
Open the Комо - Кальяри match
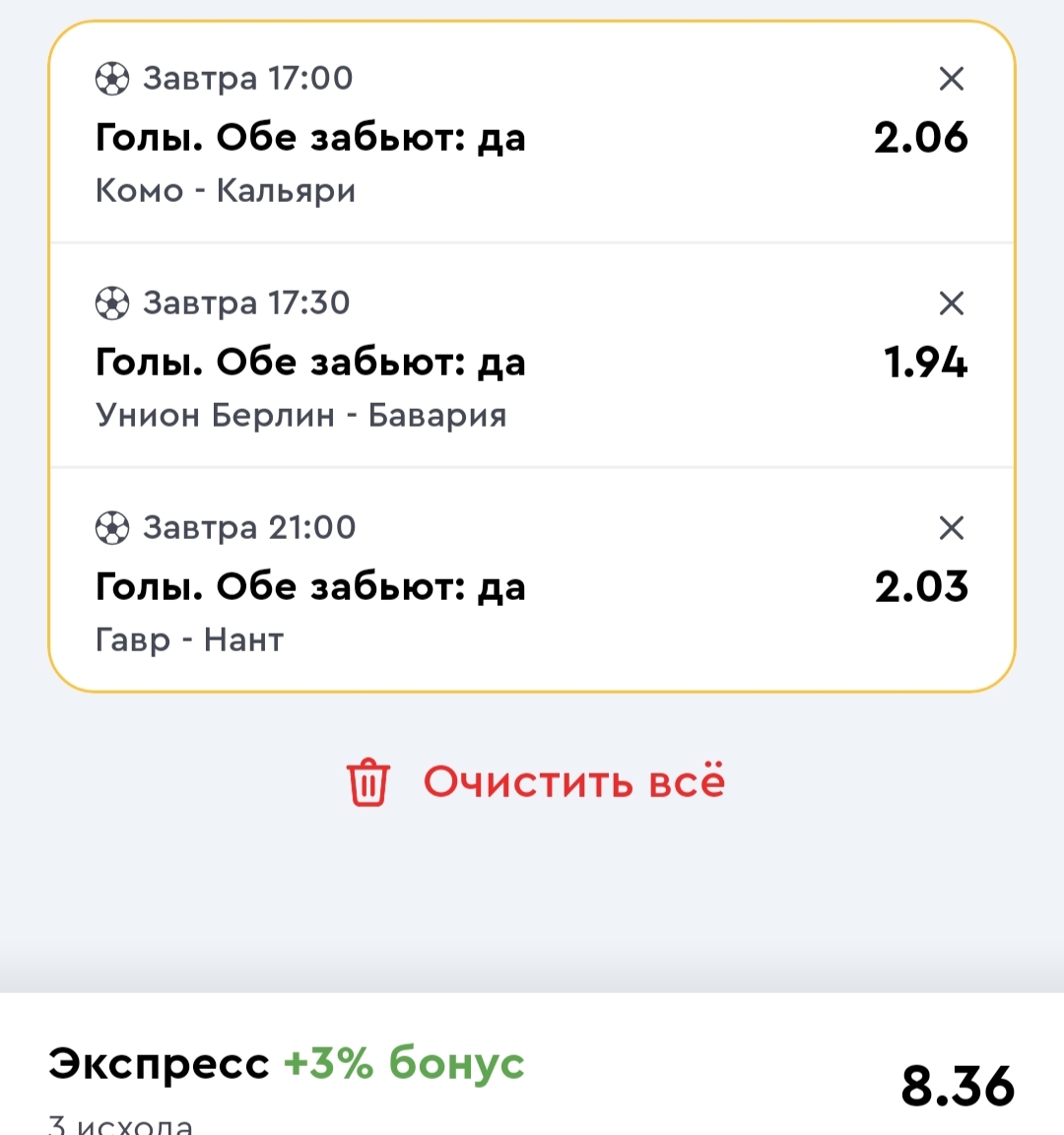coord(226,190)
